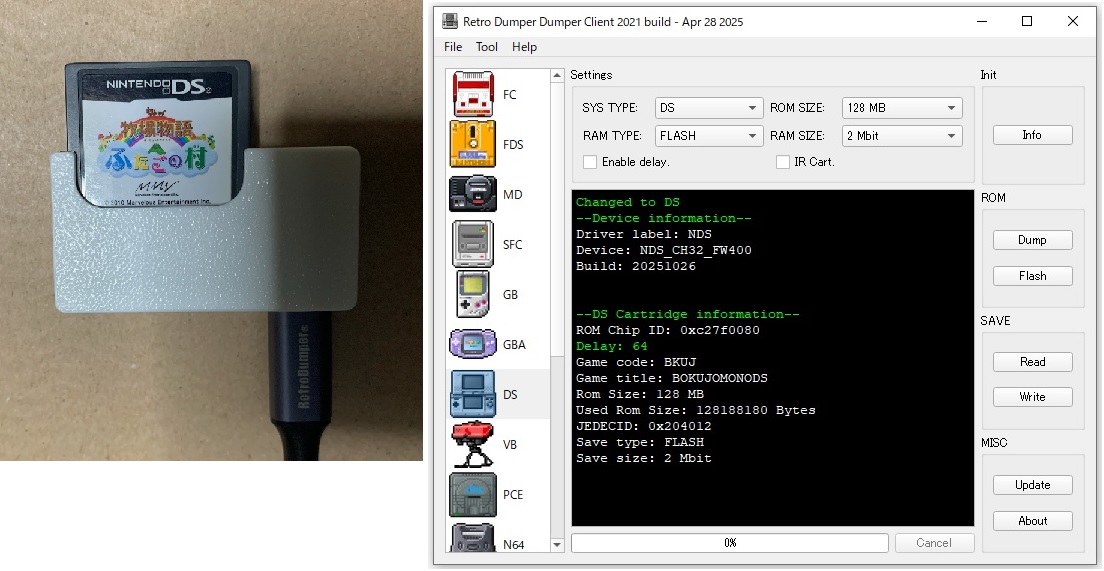The height and width of the screenshot is (571, 1104).
Task: Open the ROM SIZE dropdown showing 128 MB
Action: pos(902,108)
